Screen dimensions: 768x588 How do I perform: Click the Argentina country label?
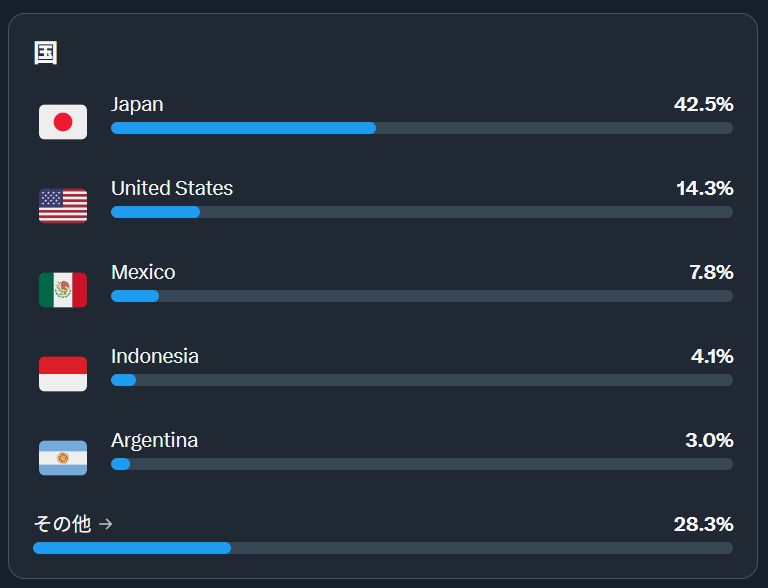tap(154, 440)
